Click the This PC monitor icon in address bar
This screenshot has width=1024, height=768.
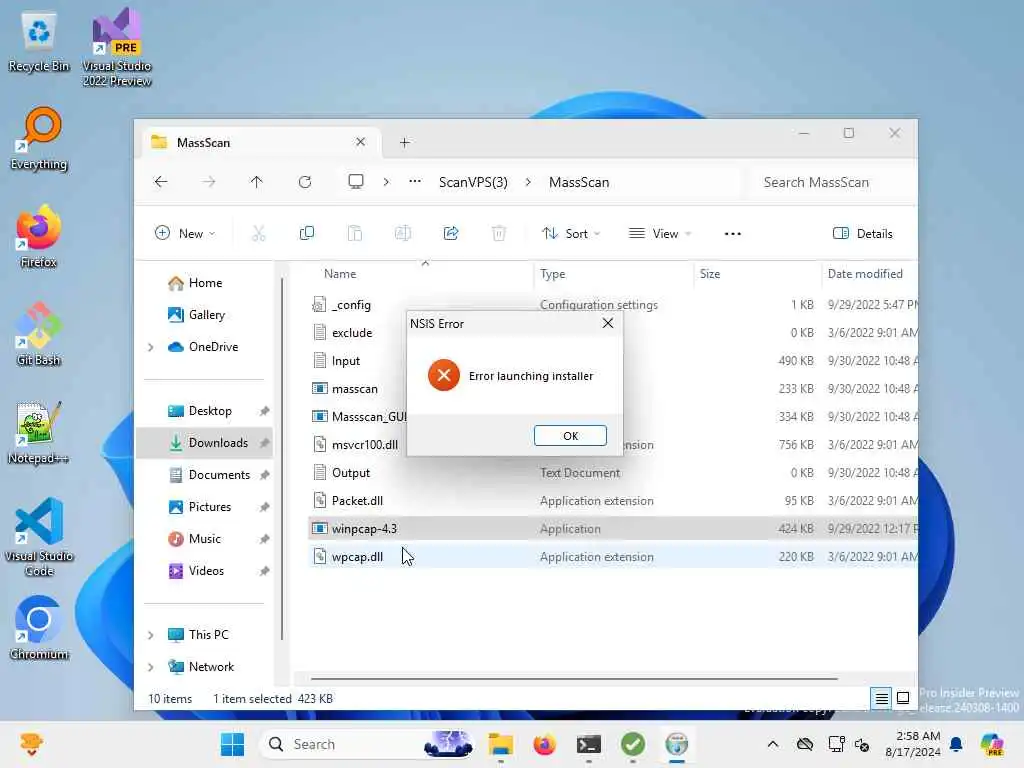coord(355,182)
